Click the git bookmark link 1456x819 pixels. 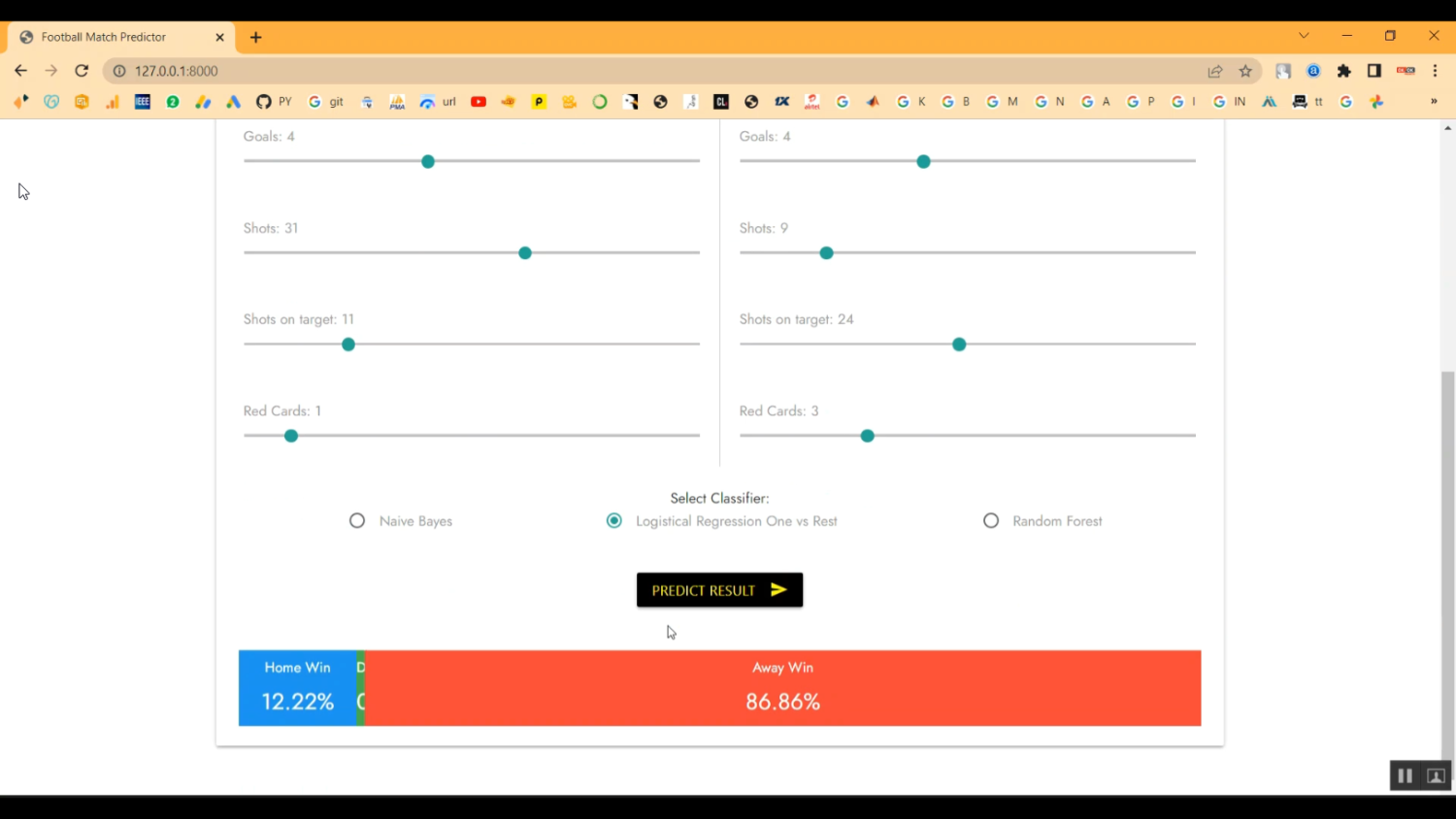[x=326, y=102]
